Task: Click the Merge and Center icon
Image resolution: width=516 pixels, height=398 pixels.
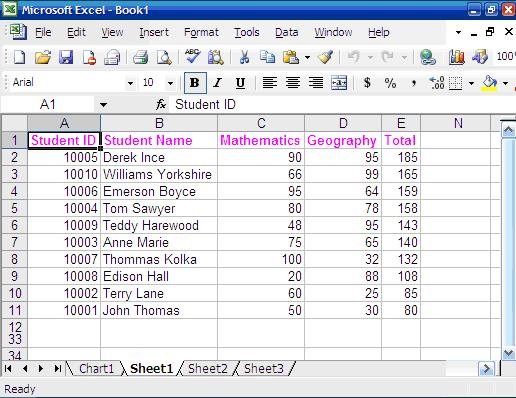Action: click(x=339, y=83)
